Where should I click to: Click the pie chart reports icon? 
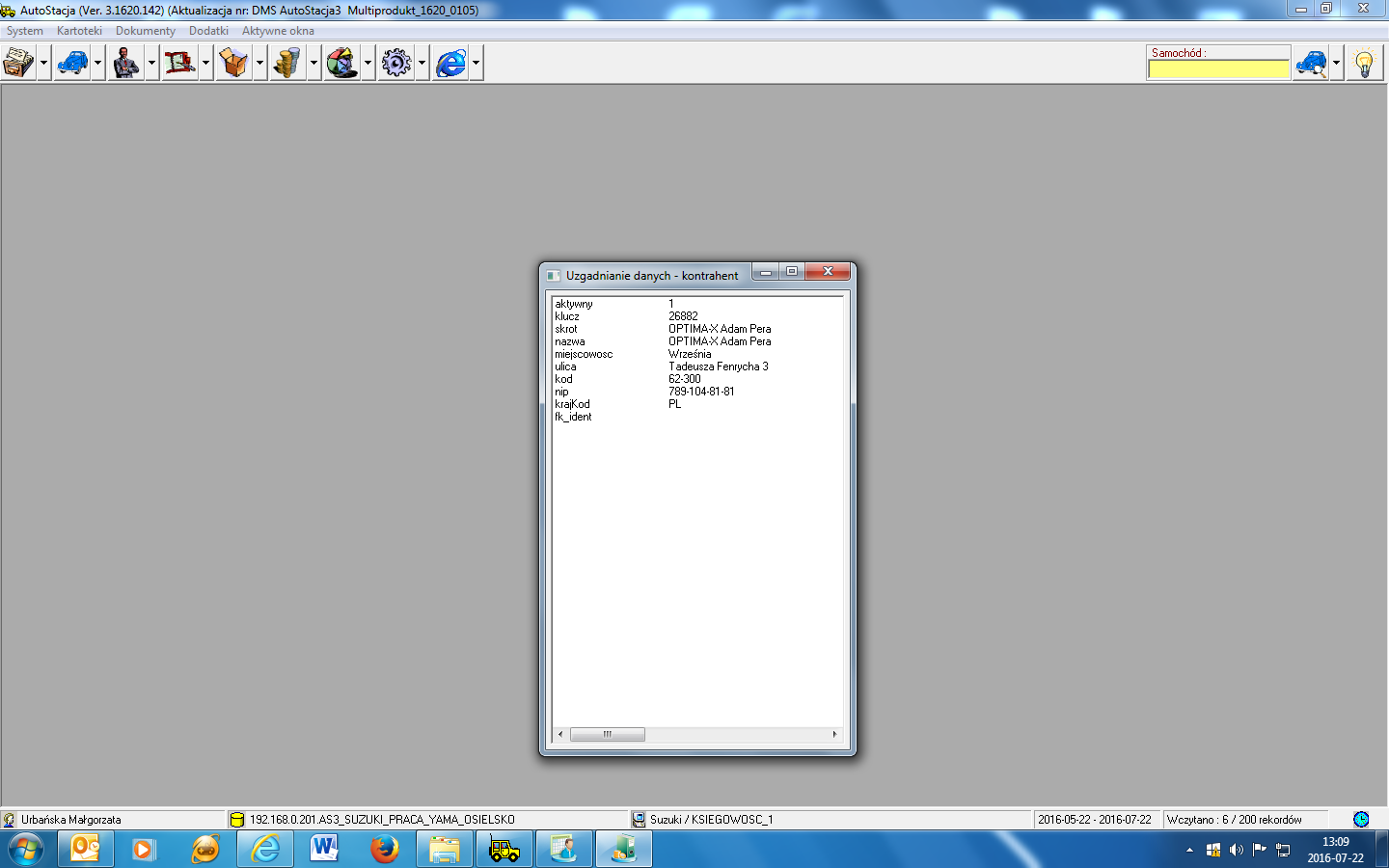(x=342, y=64)
